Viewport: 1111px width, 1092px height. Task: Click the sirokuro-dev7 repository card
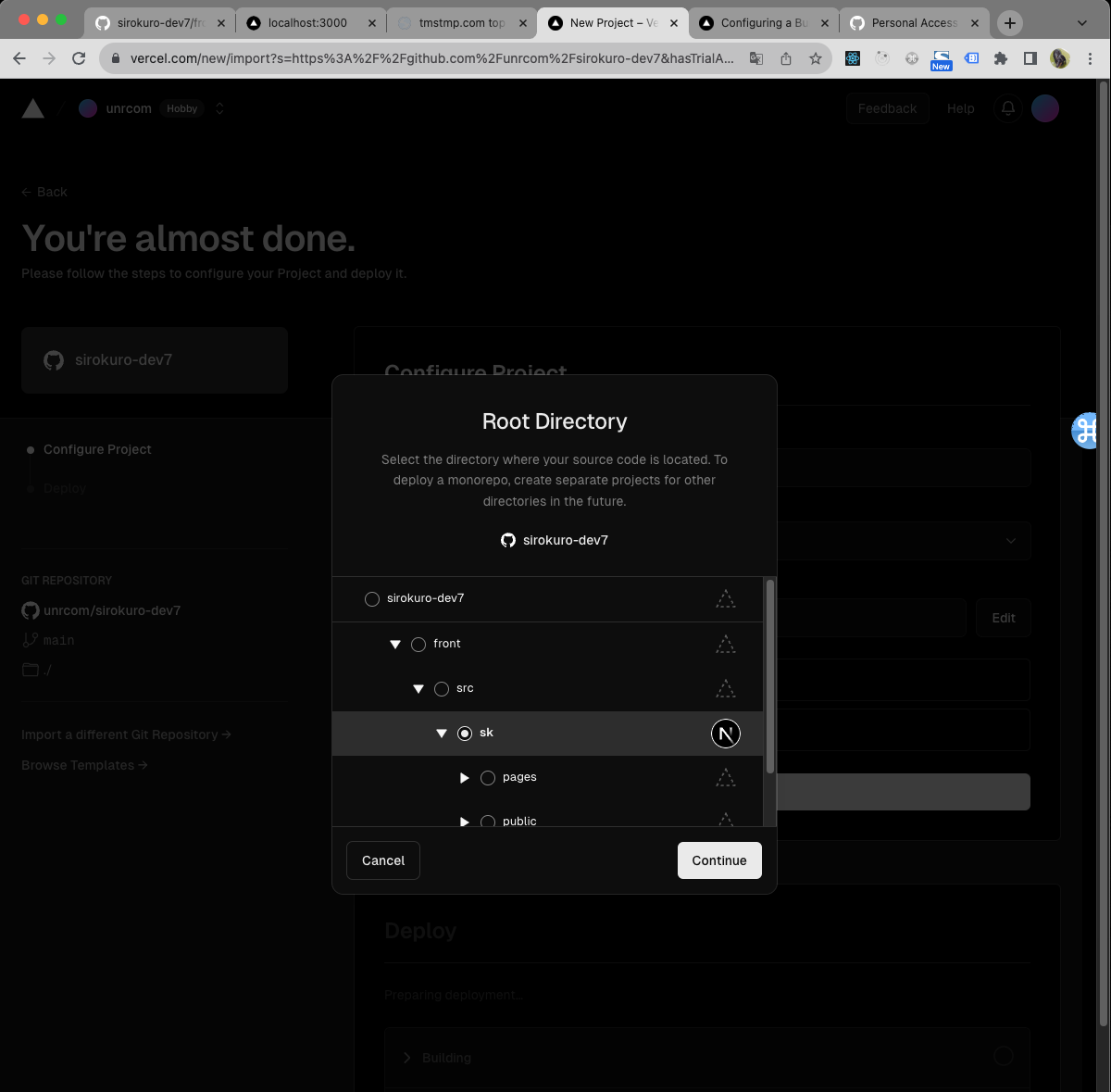pyautogui.click(x=155, y=360)
